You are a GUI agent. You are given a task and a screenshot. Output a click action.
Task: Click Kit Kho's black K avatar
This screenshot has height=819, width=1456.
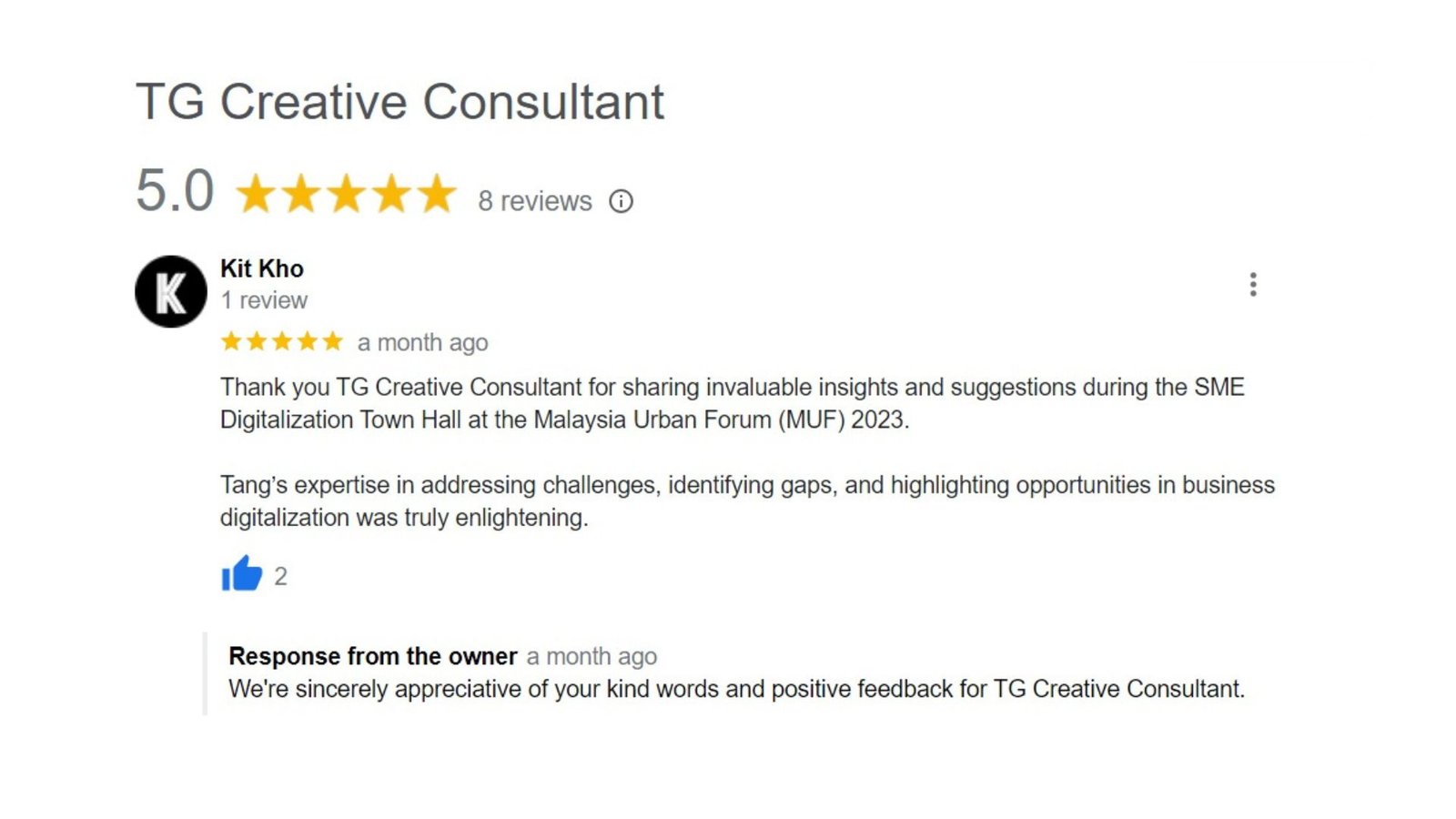(x=171, y=291)
